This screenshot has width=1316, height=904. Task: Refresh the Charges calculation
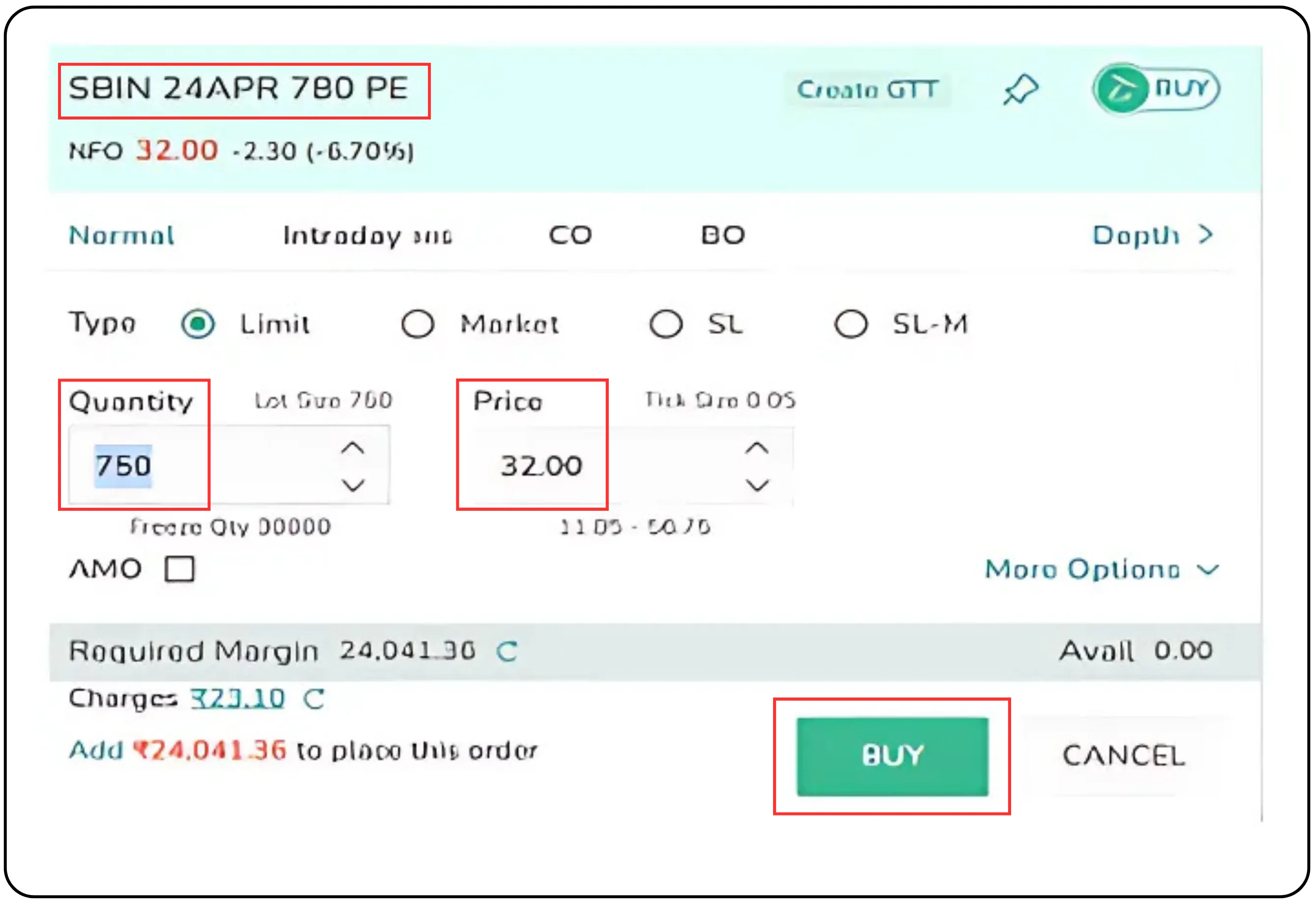313,700
